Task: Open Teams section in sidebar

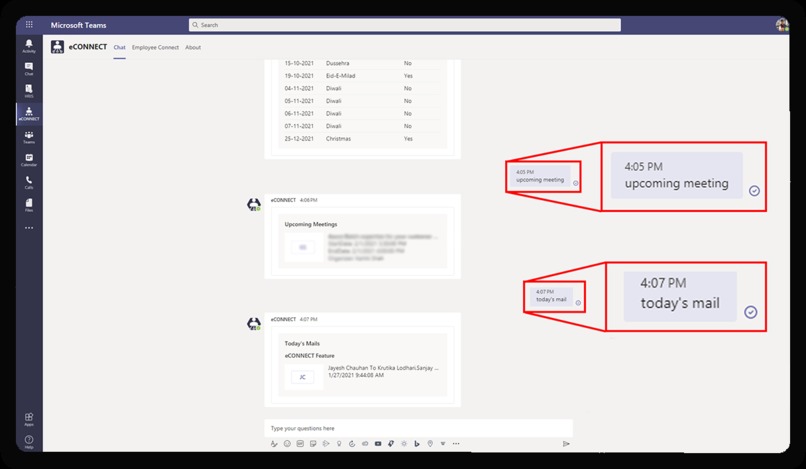Action: tap(29, 137)
